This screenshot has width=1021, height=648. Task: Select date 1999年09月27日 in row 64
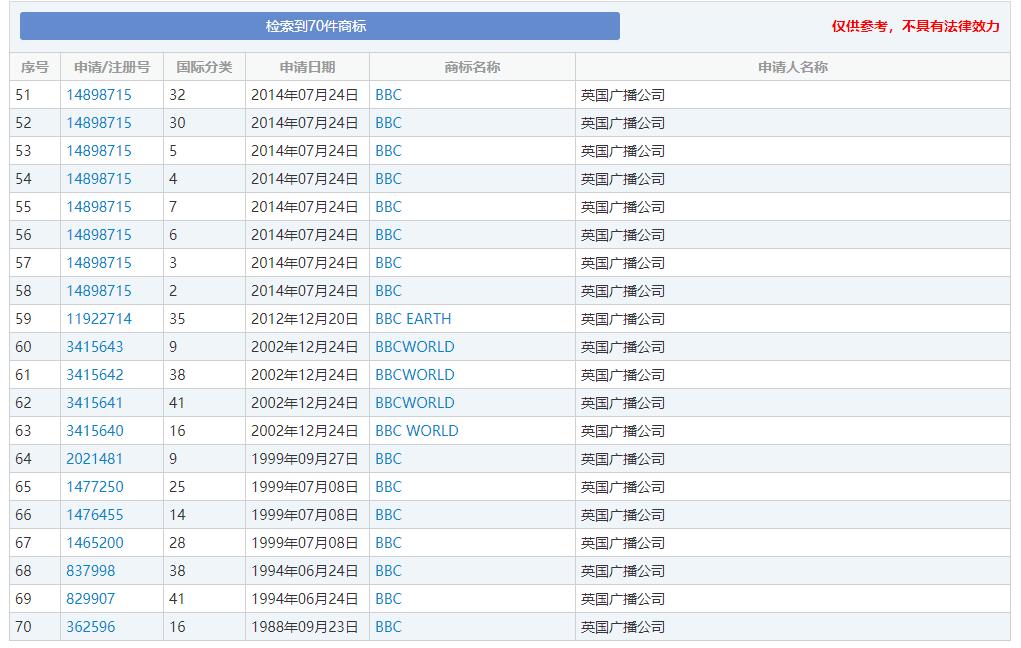305,458
